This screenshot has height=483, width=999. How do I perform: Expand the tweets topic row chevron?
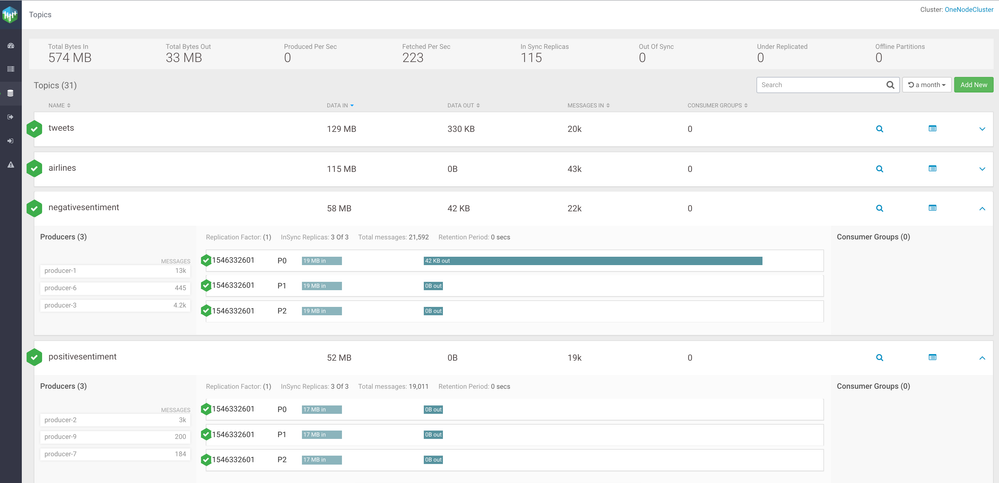[x=982, y=129]
